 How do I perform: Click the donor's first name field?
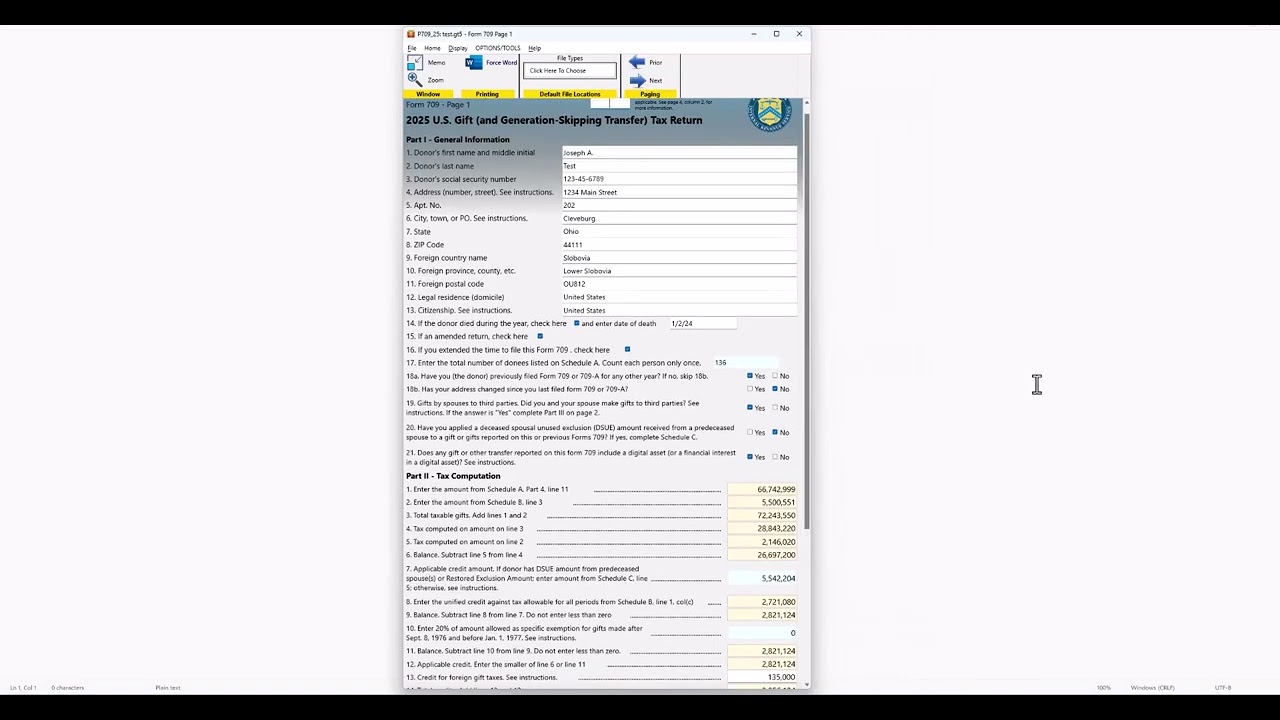679,153
